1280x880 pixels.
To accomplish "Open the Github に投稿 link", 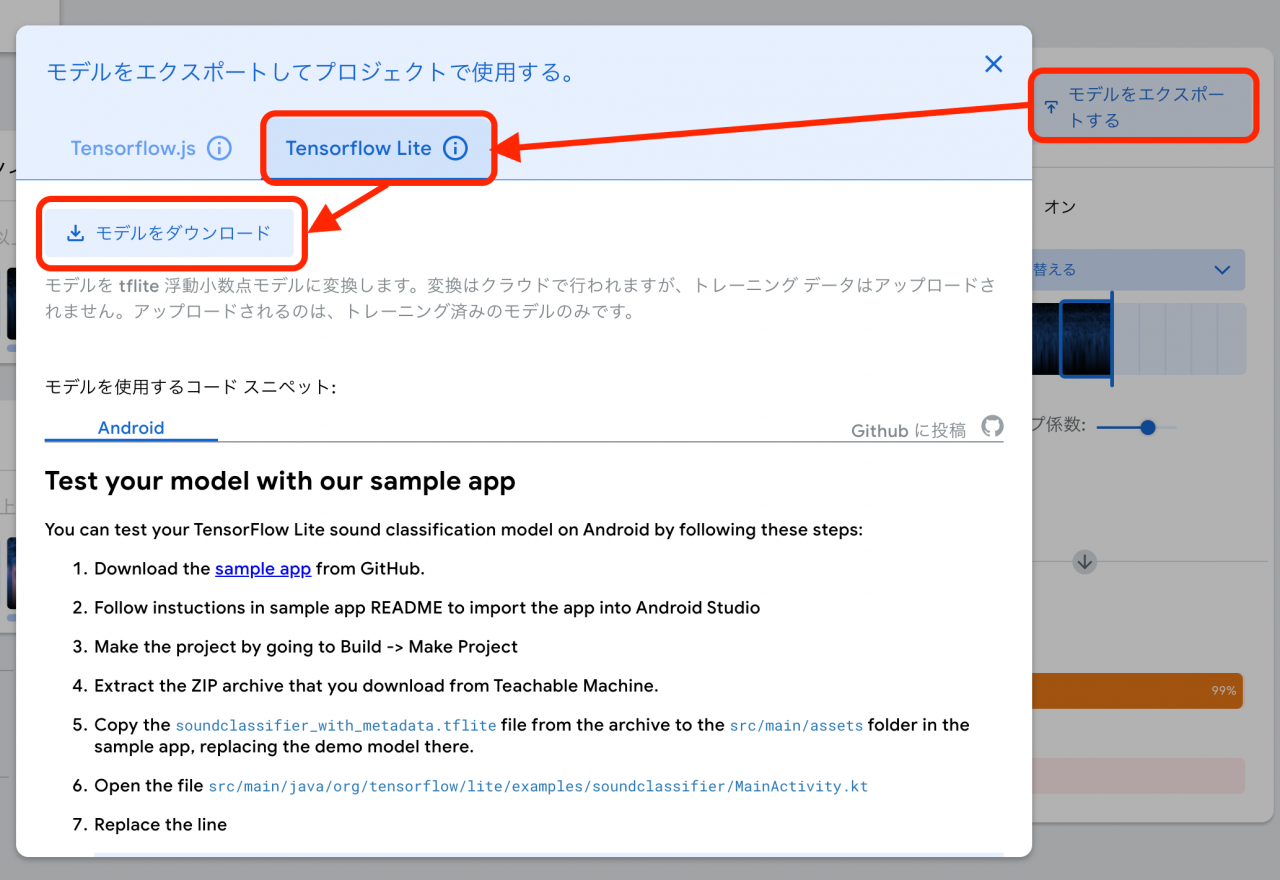I will click(x=908, y=430).
